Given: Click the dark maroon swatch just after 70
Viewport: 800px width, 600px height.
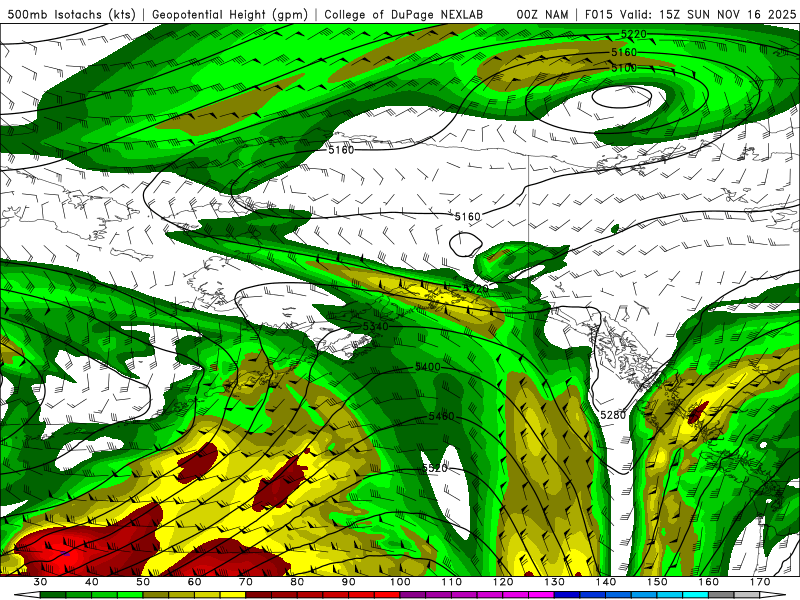Looking at the screenshot, I should (259, 595).
